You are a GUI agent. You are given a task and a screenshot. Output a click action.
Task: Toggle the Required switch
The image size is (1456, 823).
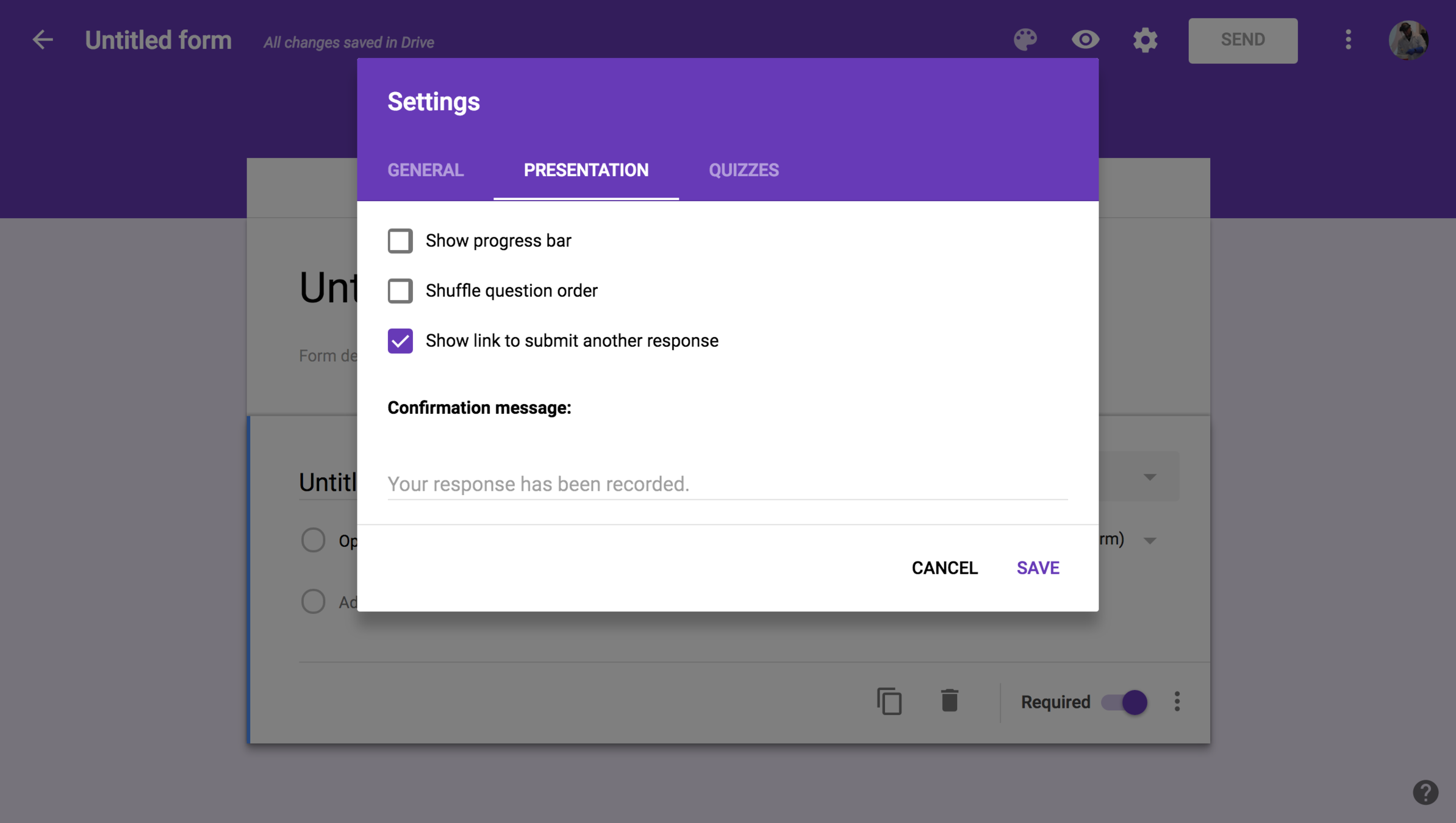(1124, 702)
